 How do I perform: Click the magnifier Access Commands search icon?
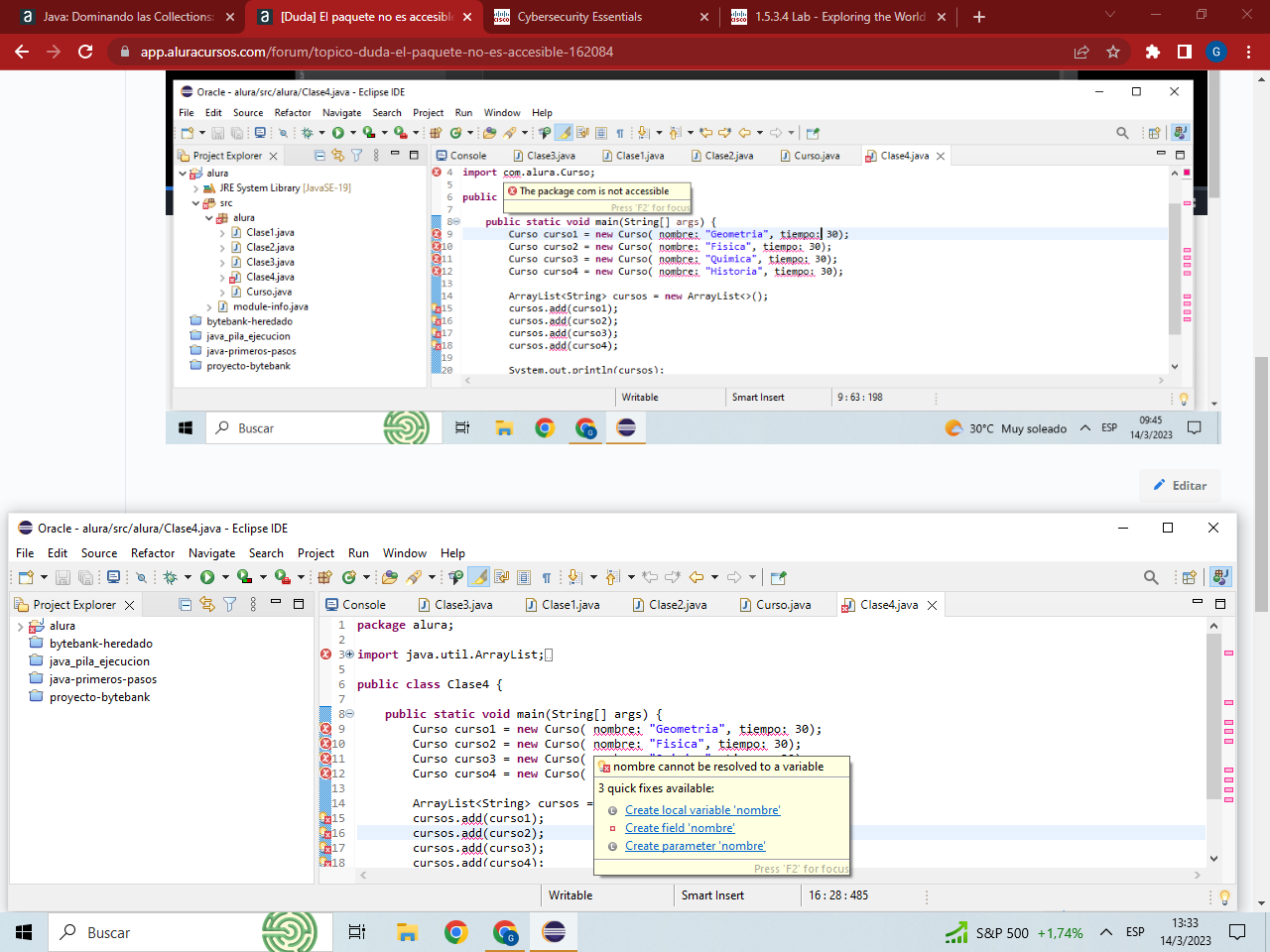[1151, 577]
